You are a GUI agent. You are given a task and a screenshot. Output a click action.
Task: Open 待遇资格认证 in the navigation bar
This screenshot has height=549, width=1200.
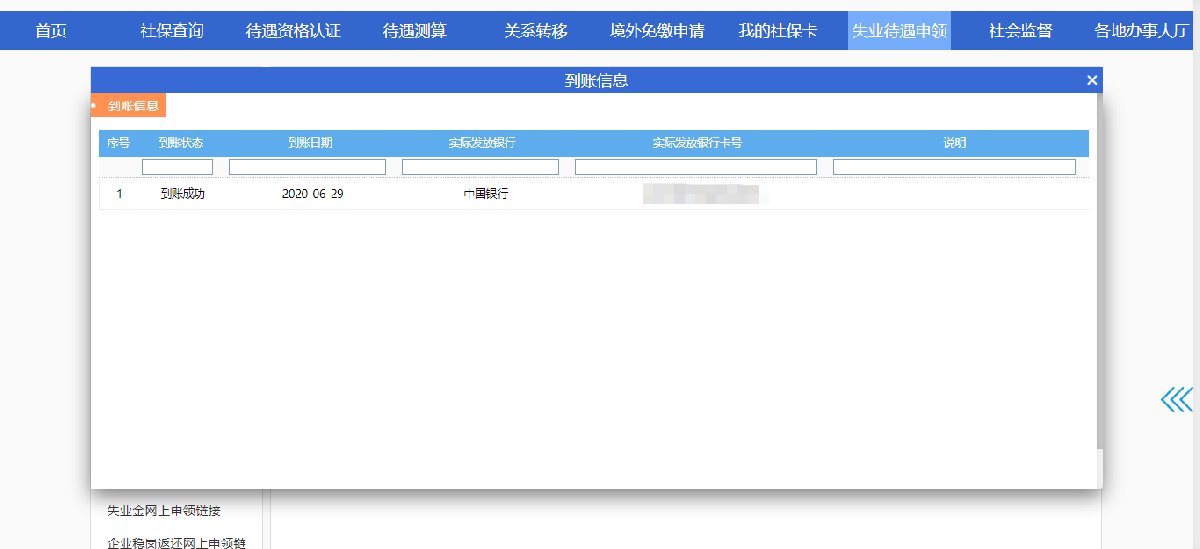click(x=293, y=31)
